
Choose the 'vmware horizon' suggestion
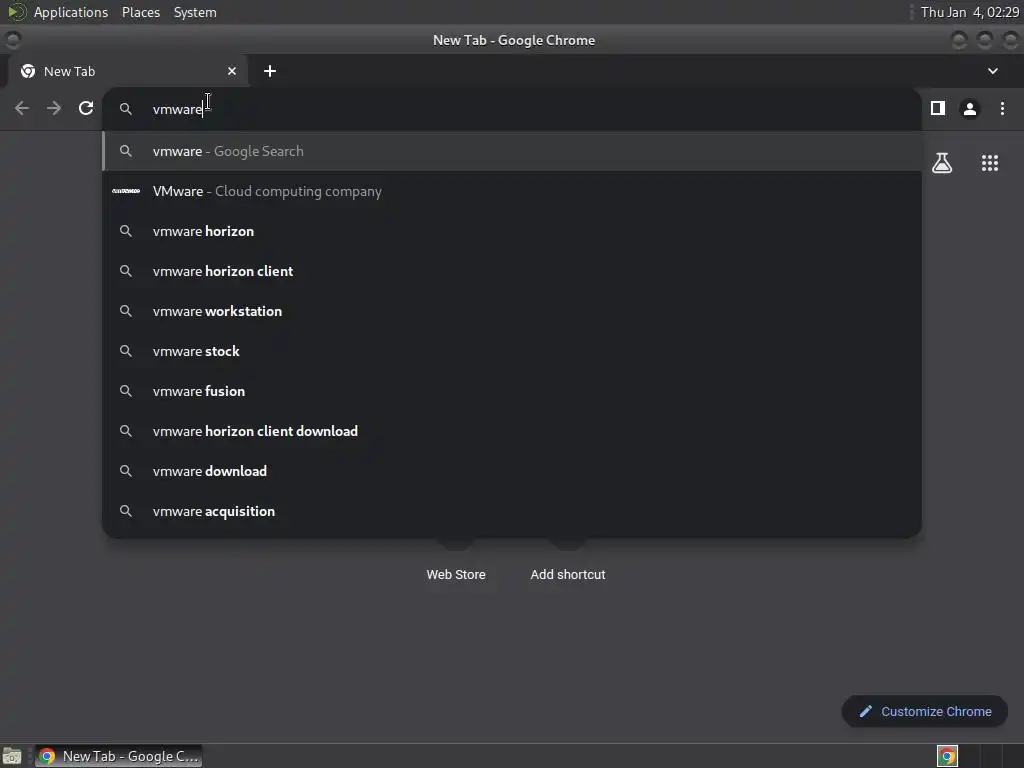(512, 231)
